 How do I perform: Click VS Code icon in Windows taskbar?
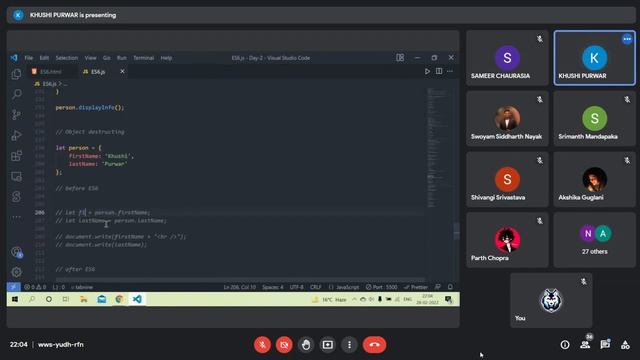click(x=137, y=299)
